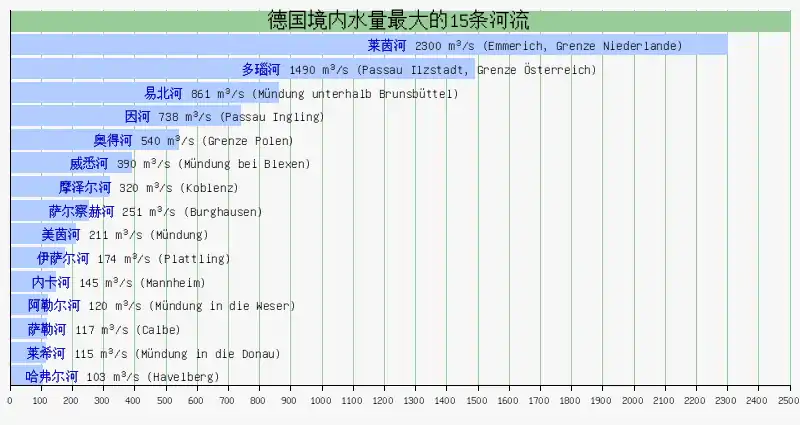Viewport: 800px width, 425px height.
Task: Click the 2500 label on the x-axis
Action: point(788,400)
